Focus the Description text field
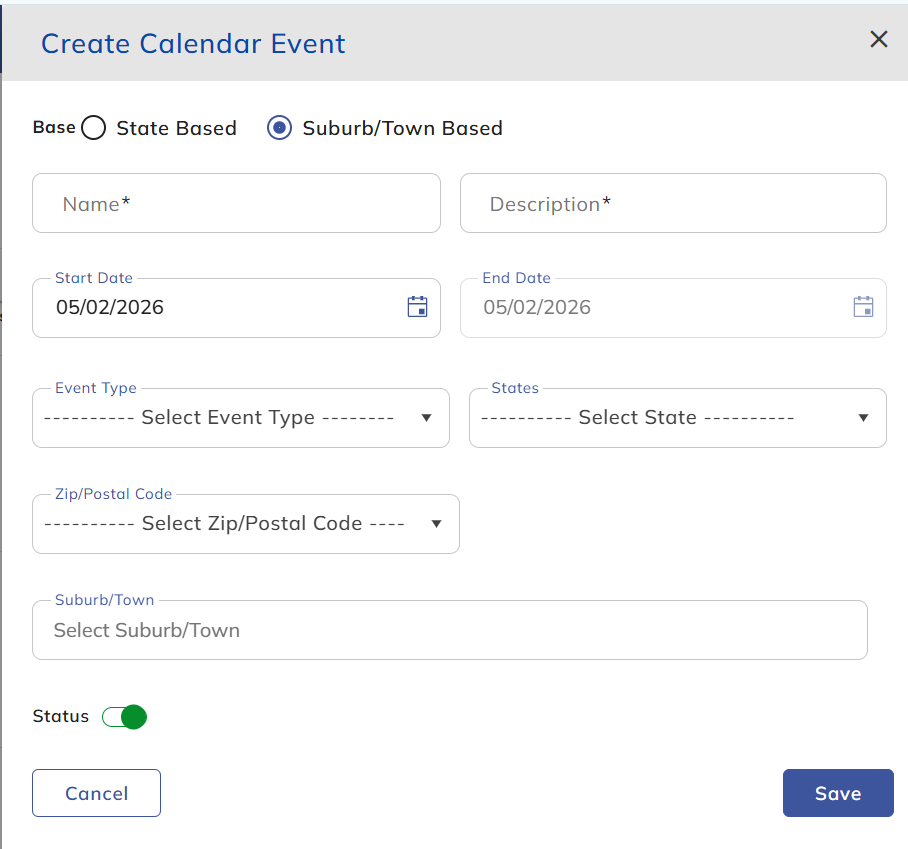 pos(672,204)
